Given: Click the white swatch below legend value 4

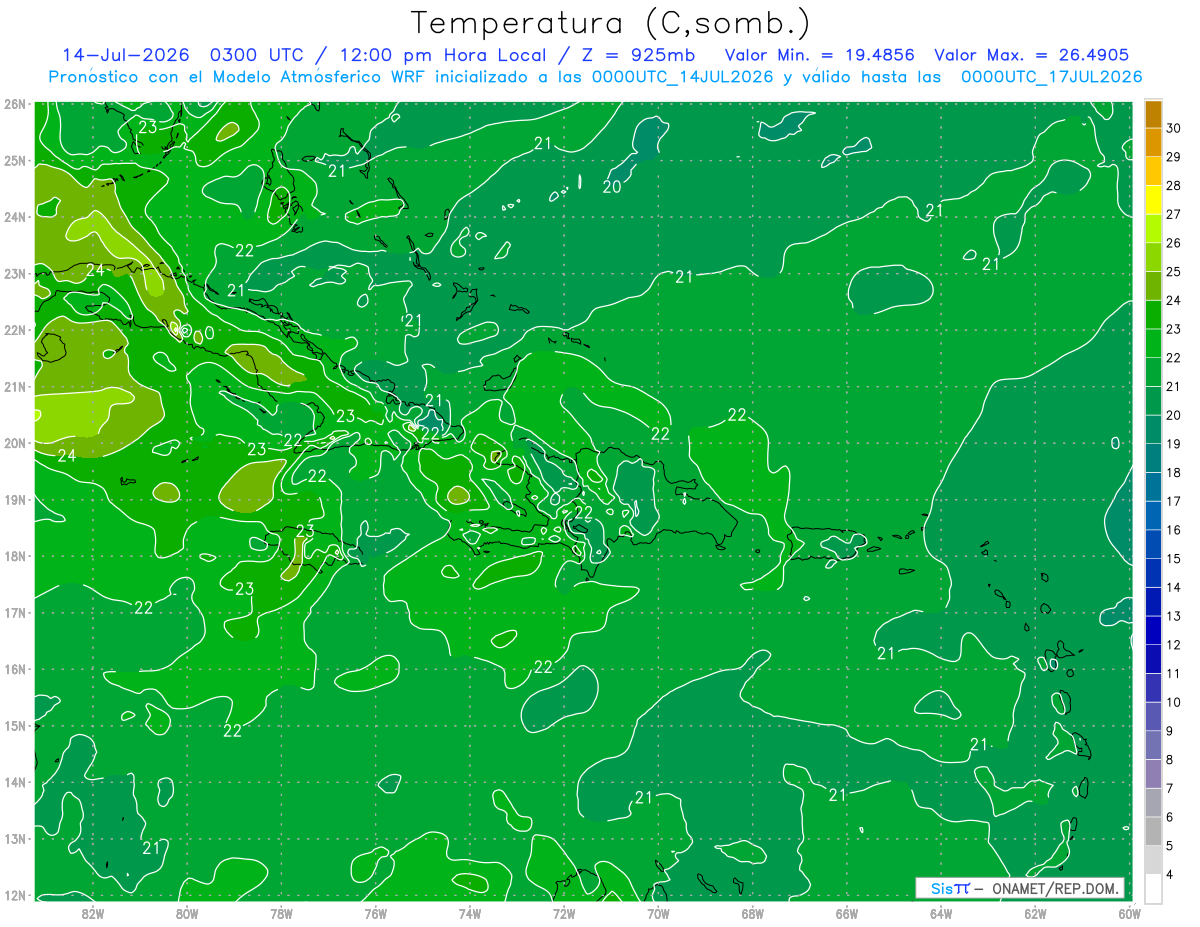Looking at the screenshot, I should point(1153,888).
